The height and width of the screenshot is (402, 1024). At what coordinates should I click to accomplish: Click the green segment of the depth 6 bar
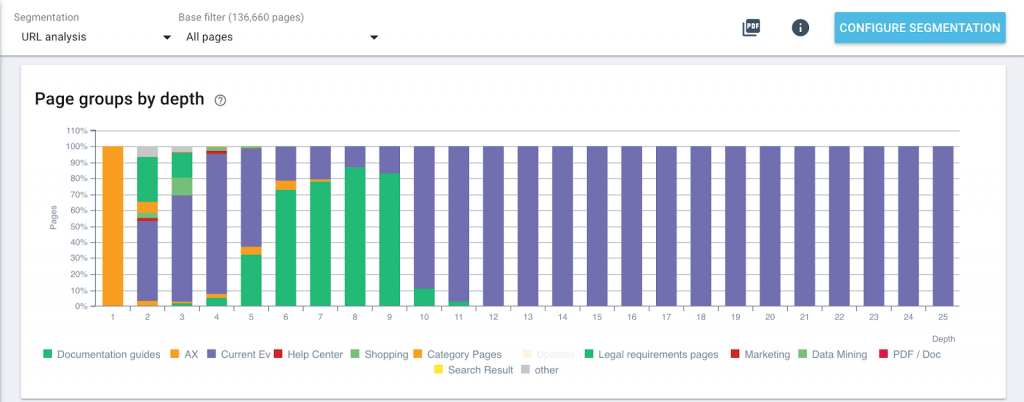(x=285, y=248)
